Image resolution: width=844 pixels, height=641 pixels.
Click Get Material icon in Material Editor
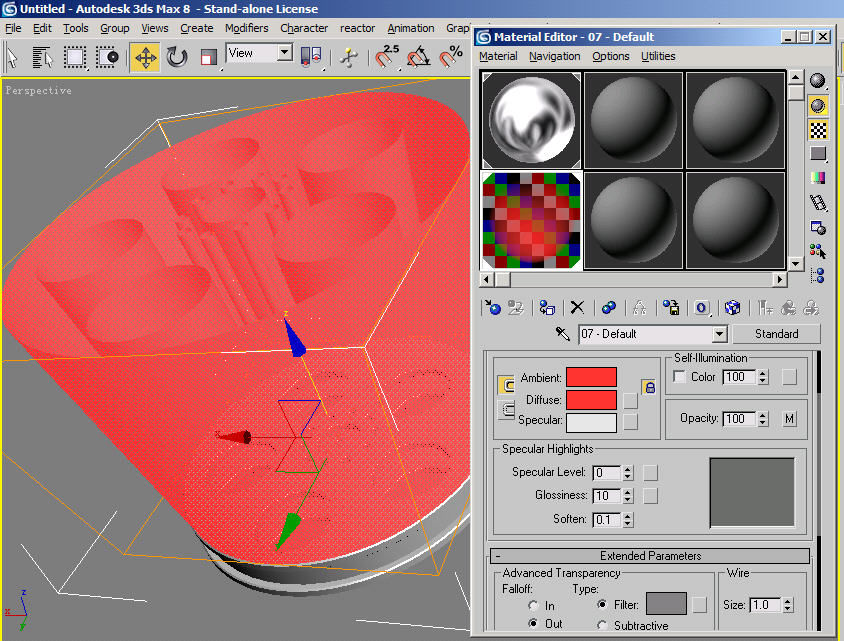(492, 308)
